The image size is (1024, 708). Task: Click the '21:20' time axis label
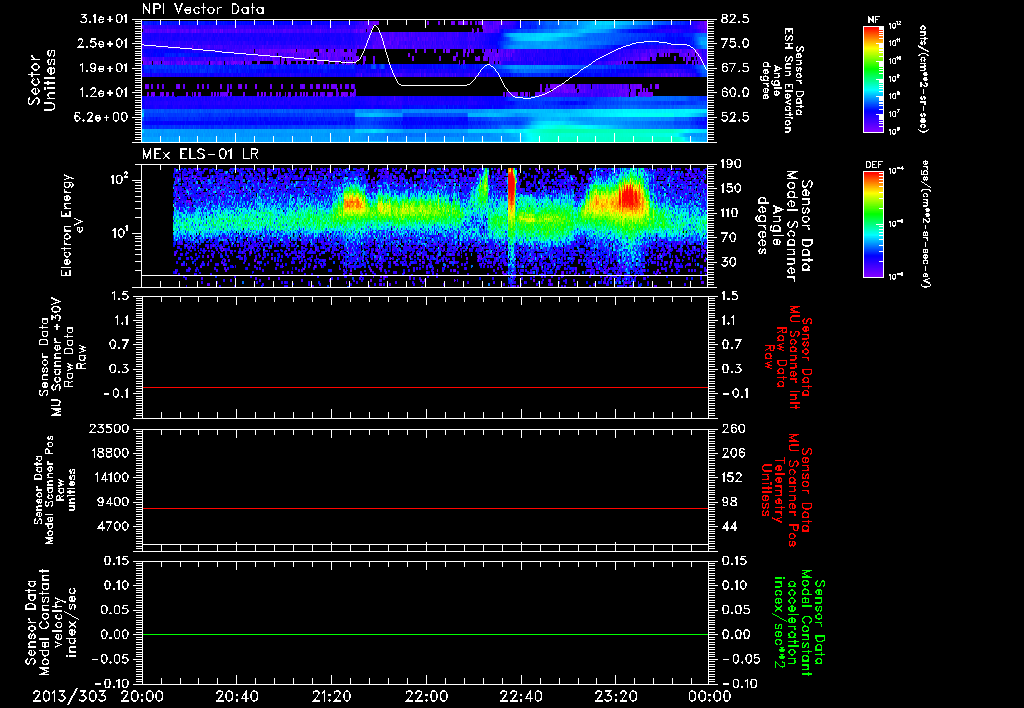point(331,696)
